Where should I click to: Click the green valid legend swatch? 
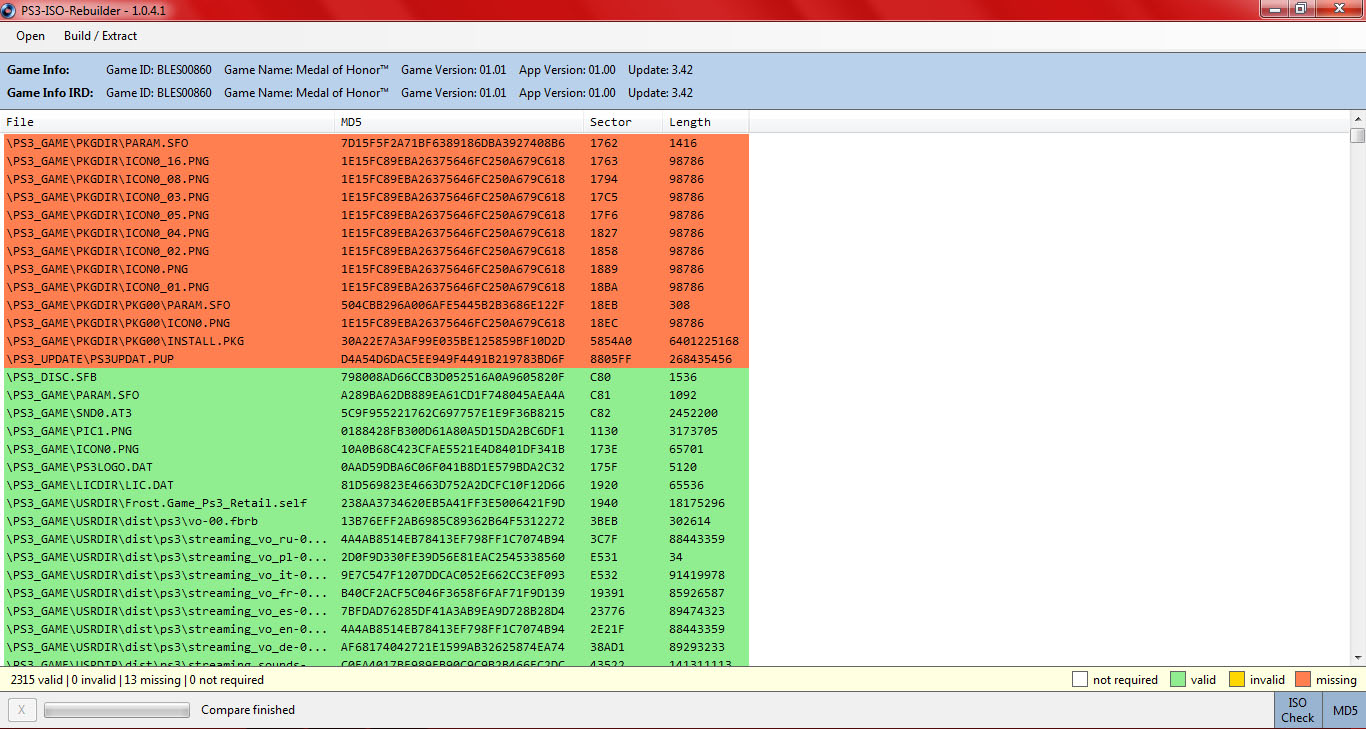pos(1176,680)
